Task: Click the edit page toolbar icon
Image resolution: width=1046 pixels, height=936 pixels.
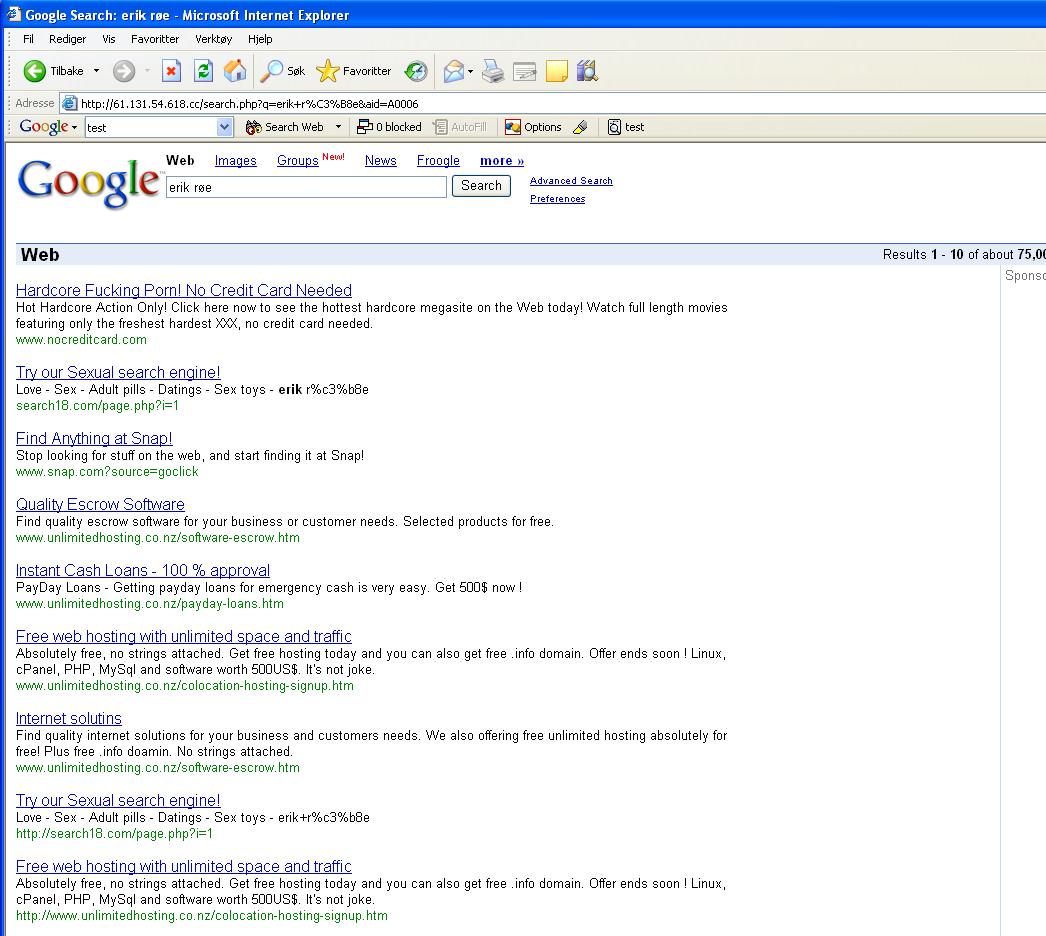Action: pos(524,71)
